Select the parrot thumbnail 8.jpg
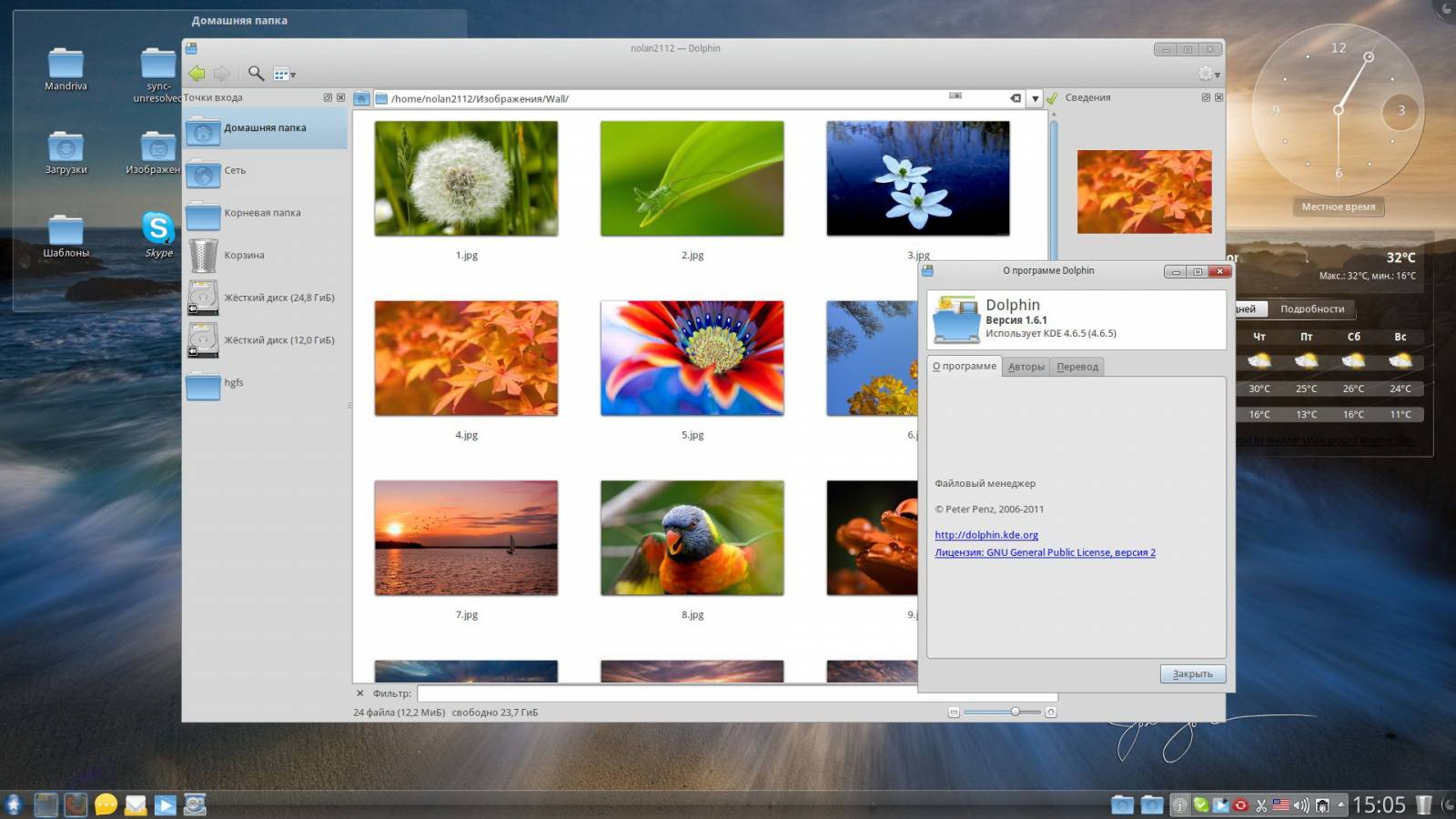Screen dimensions: 1456x819 [692, 538]
